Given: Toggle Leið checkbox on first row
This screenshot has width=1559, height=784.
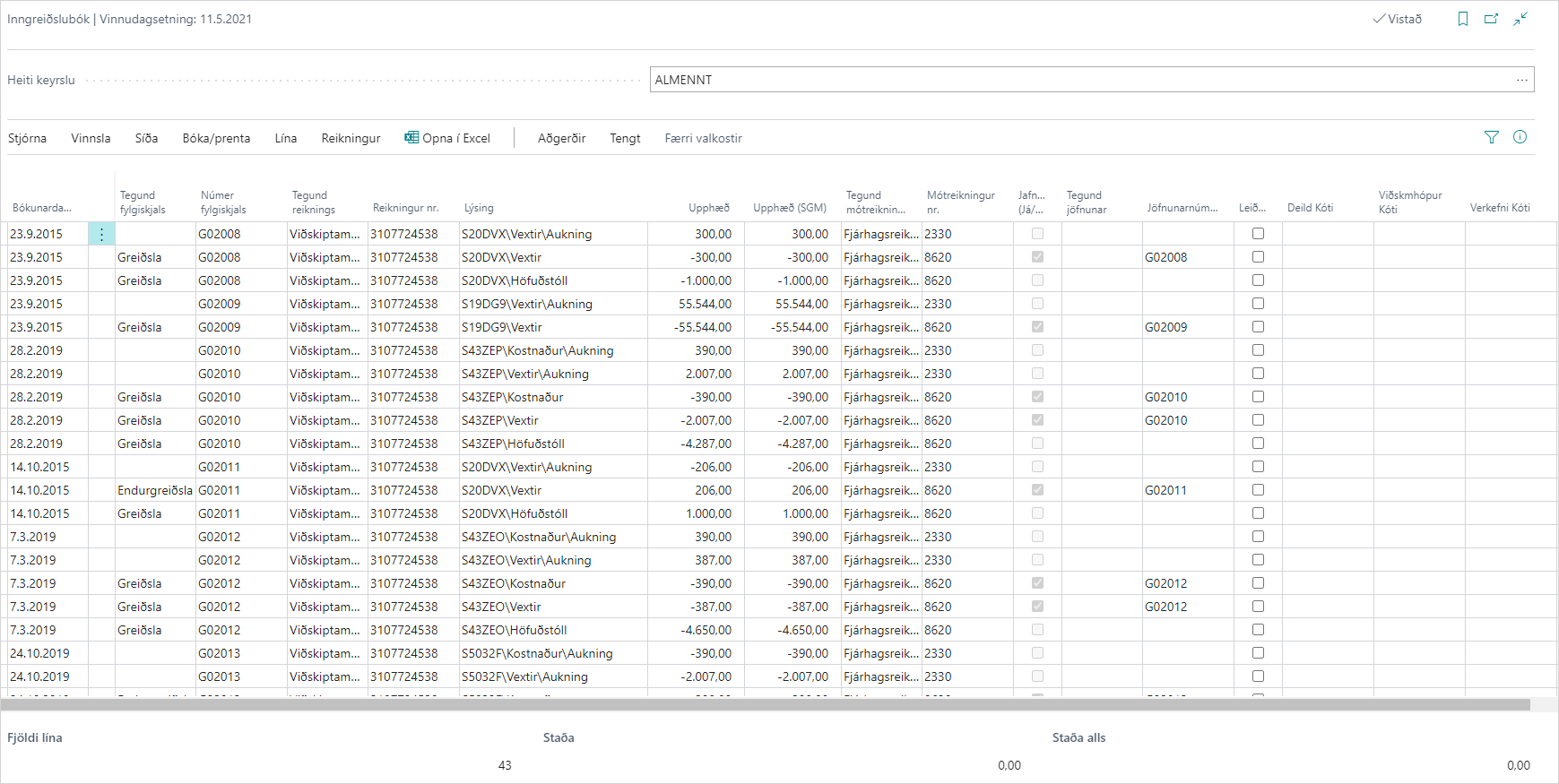Looking at the screenshot, I should click(x=1259, y=234).
